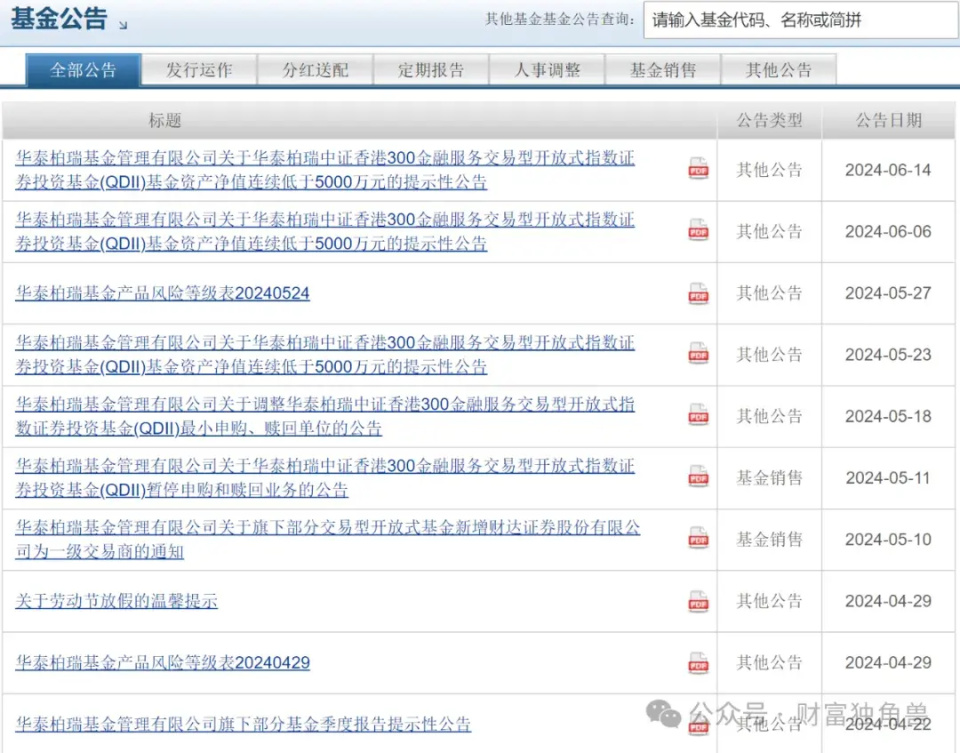The height and width of the screenshot is (753, 960).
Task: Click the 其他基金基金公告查询 label
Action: pyautogui.click(x=560, y=20)
